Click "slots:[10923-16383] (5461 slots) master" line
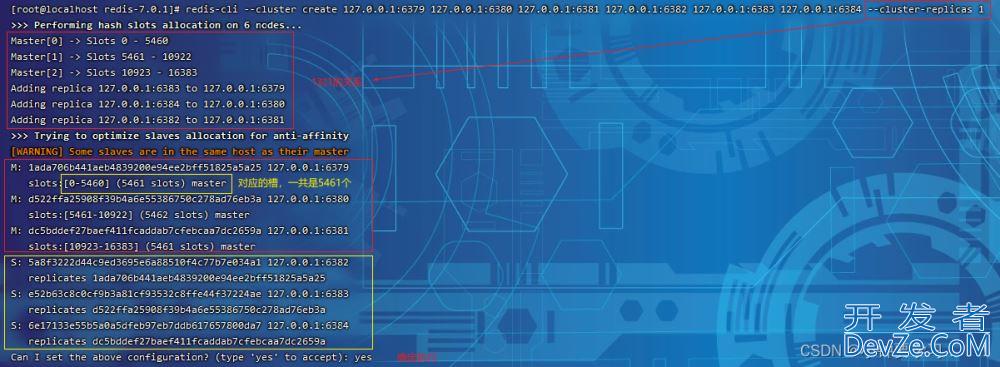Screen dimensions: 1000x367 pyautogui.click(x=142, y=246)
